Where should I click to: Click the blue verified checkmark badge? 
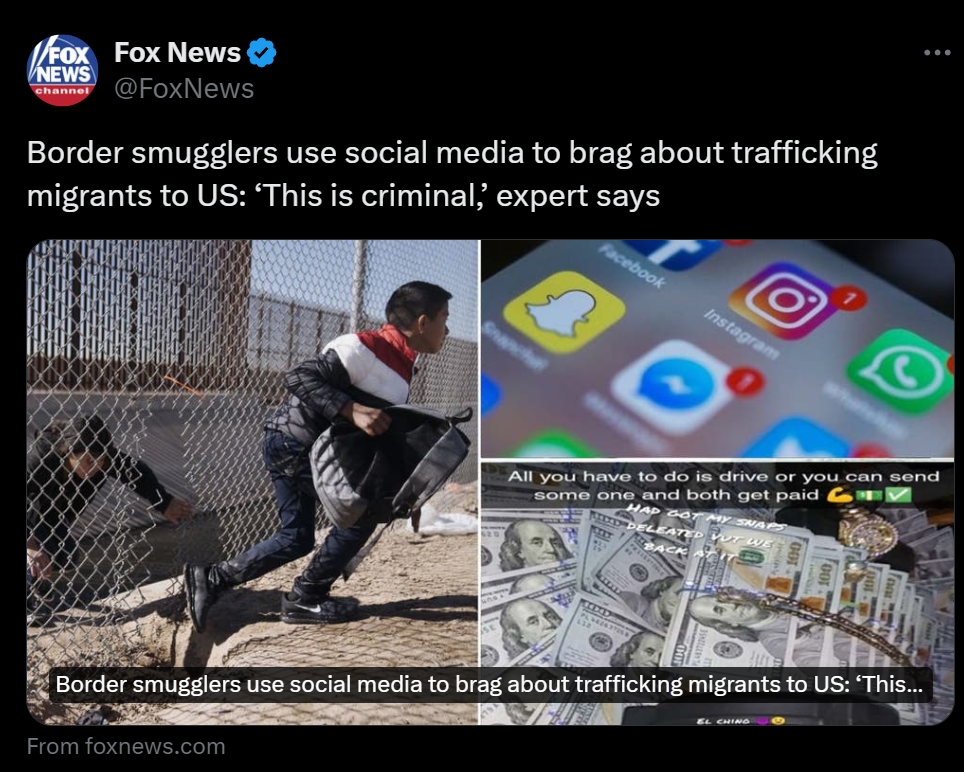261,53
